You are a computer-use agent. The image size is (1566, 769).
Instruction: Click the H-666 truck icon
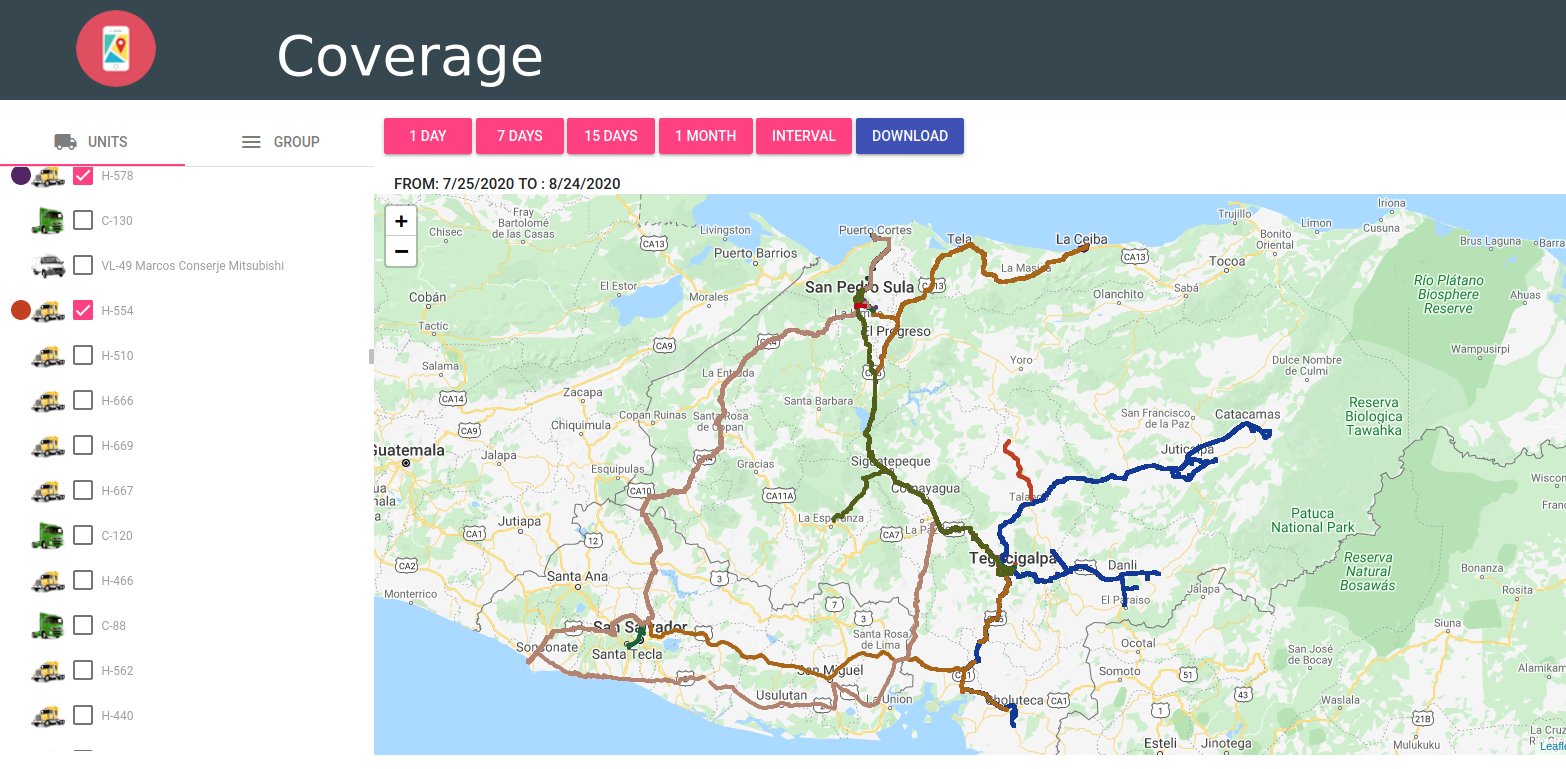tap(48, 401)
